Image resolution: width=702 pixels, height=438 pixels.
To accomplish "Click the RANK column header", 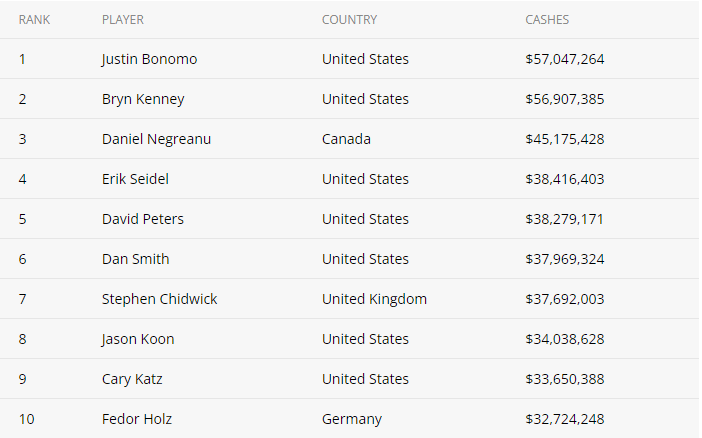I will (x=34, y=20).
